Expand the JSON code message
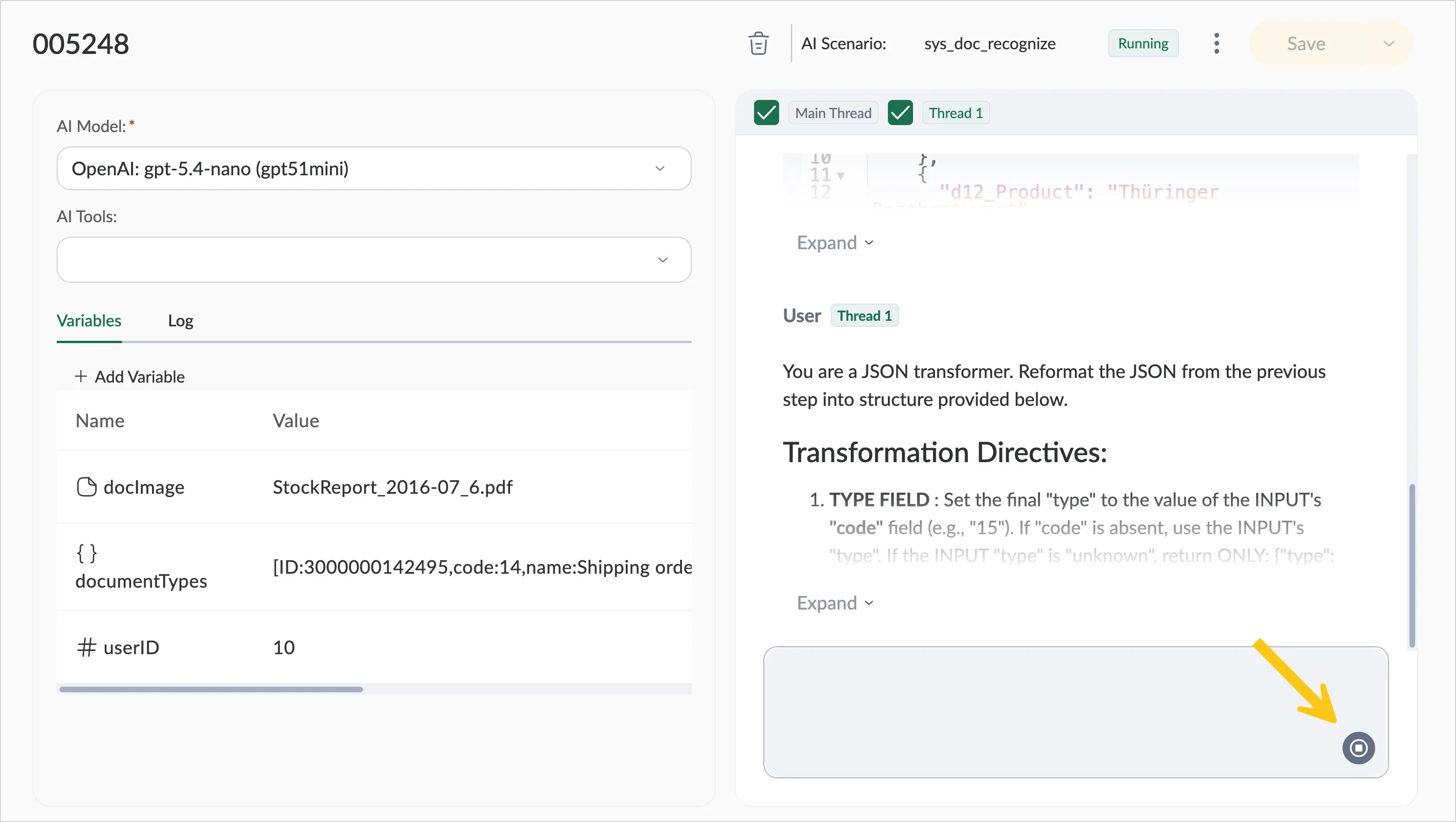This screenshot has width=1456, height=822. (x=835, y=243)
